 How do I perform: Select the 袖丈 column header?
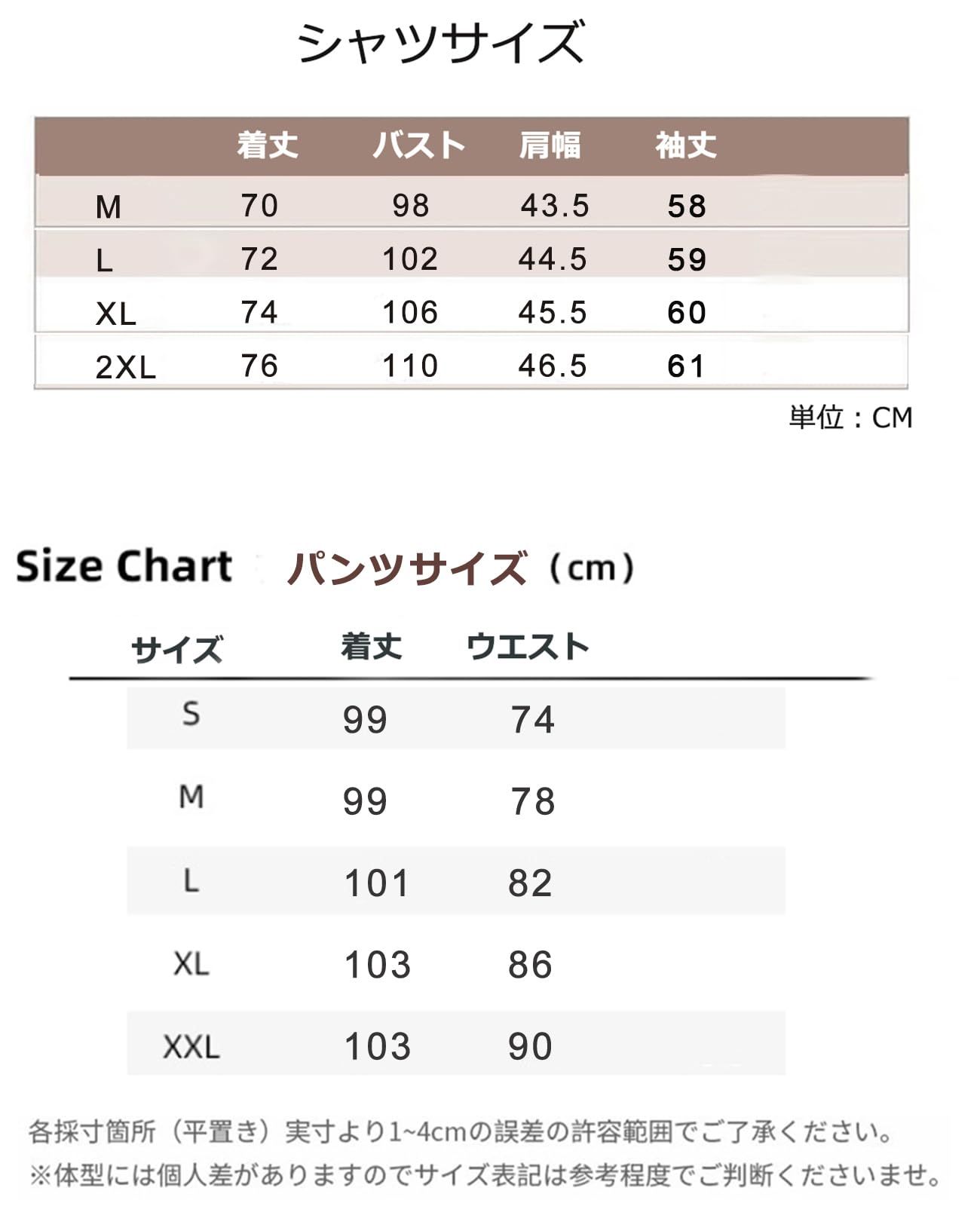pos(685,145)
